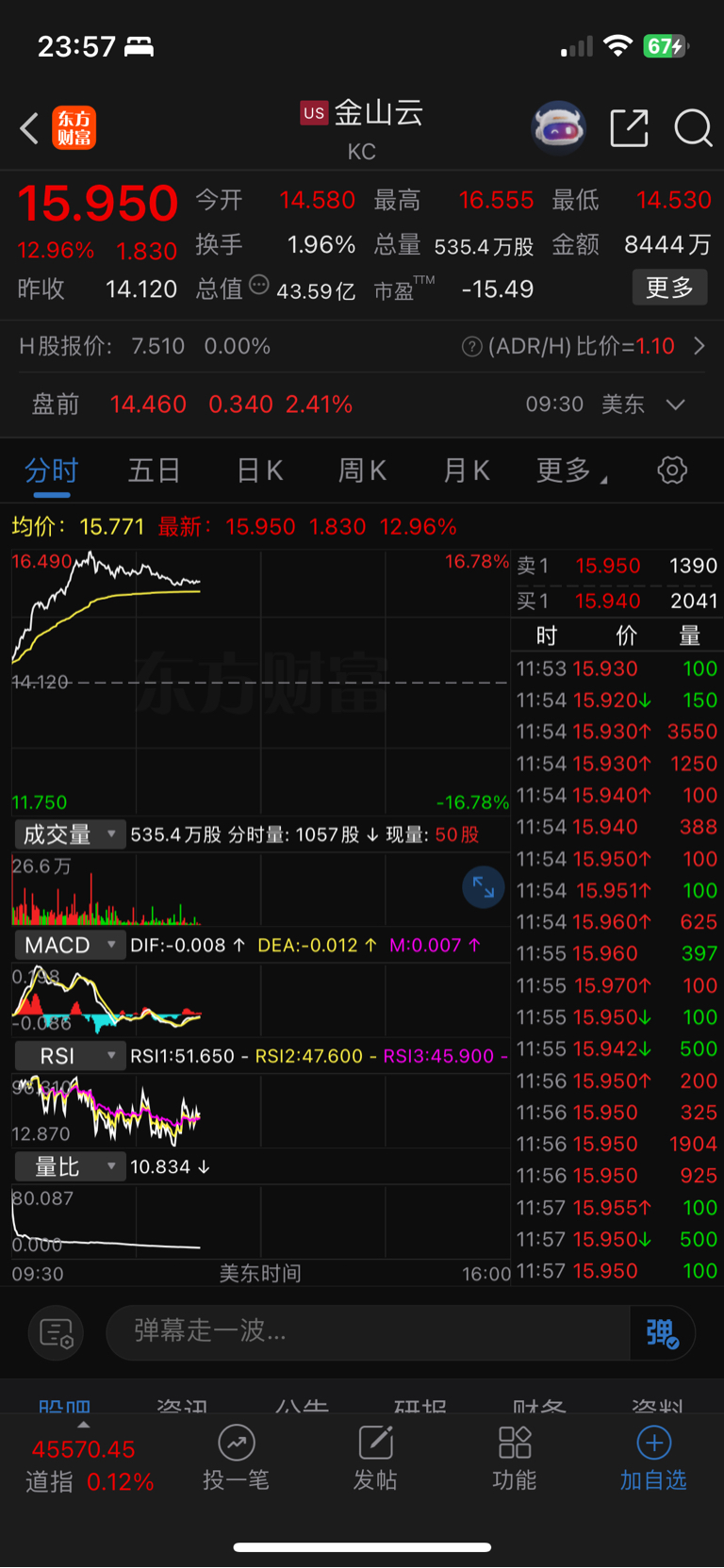The width and height of the screenshot is (724, 1568).
Task: Tap the 弹 danmaku toggle
Action: coord(663,1332)
